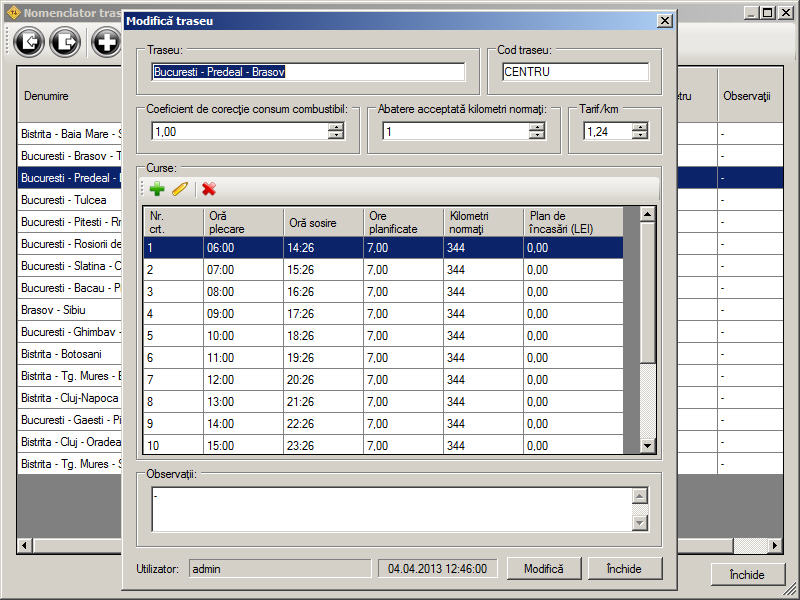Click the Abatere acceptată kilometri normați field
This screenshot has width=800, height=600.
coord(456,132)
